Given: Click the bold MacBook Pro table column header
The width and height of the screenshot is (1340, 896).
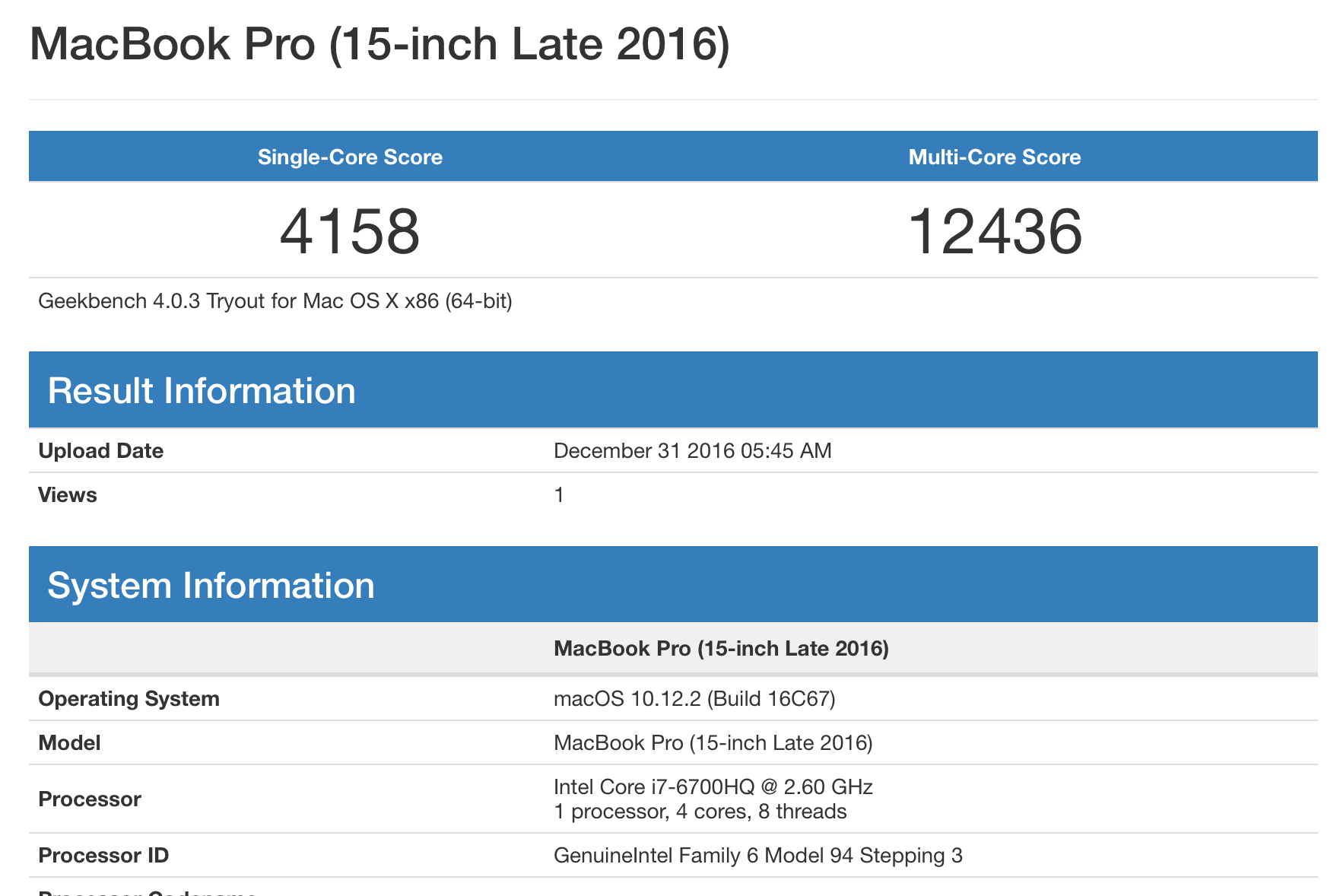Looking at the screenshot, I should pyautogui.click(x=722, y=649).
